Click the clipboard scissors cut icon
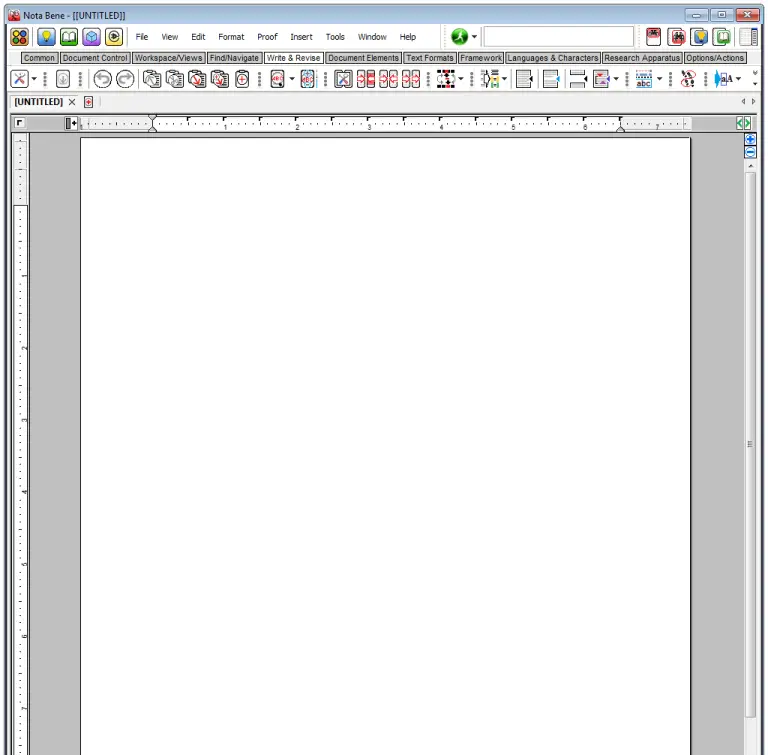Screen dimensions: 768x755 point(174,78)
